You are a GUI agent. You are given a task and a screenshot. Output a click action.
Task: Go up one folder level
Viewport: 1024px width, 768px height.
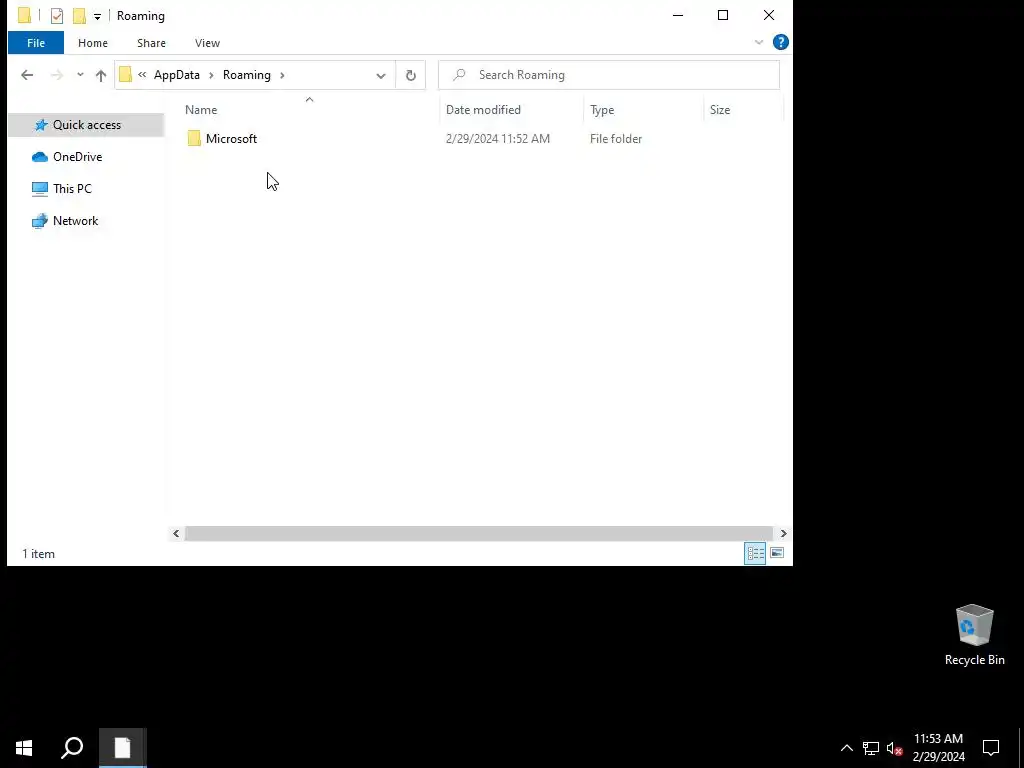point(101,75)
